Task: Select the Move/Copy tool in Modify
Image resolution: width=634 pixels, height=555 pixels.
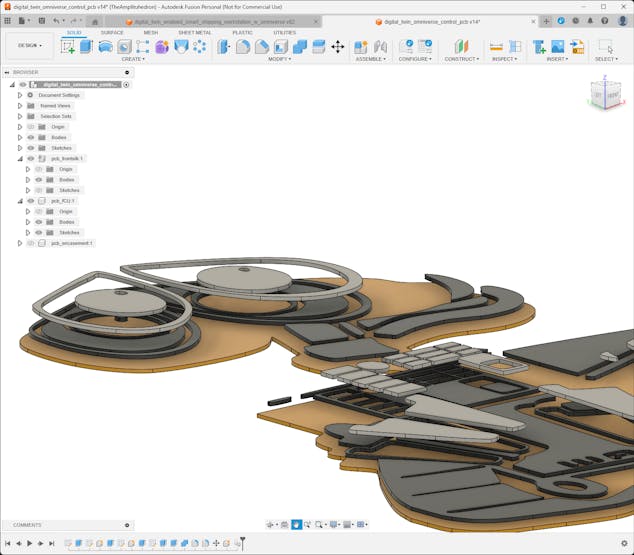Action: tap(337, 46)
